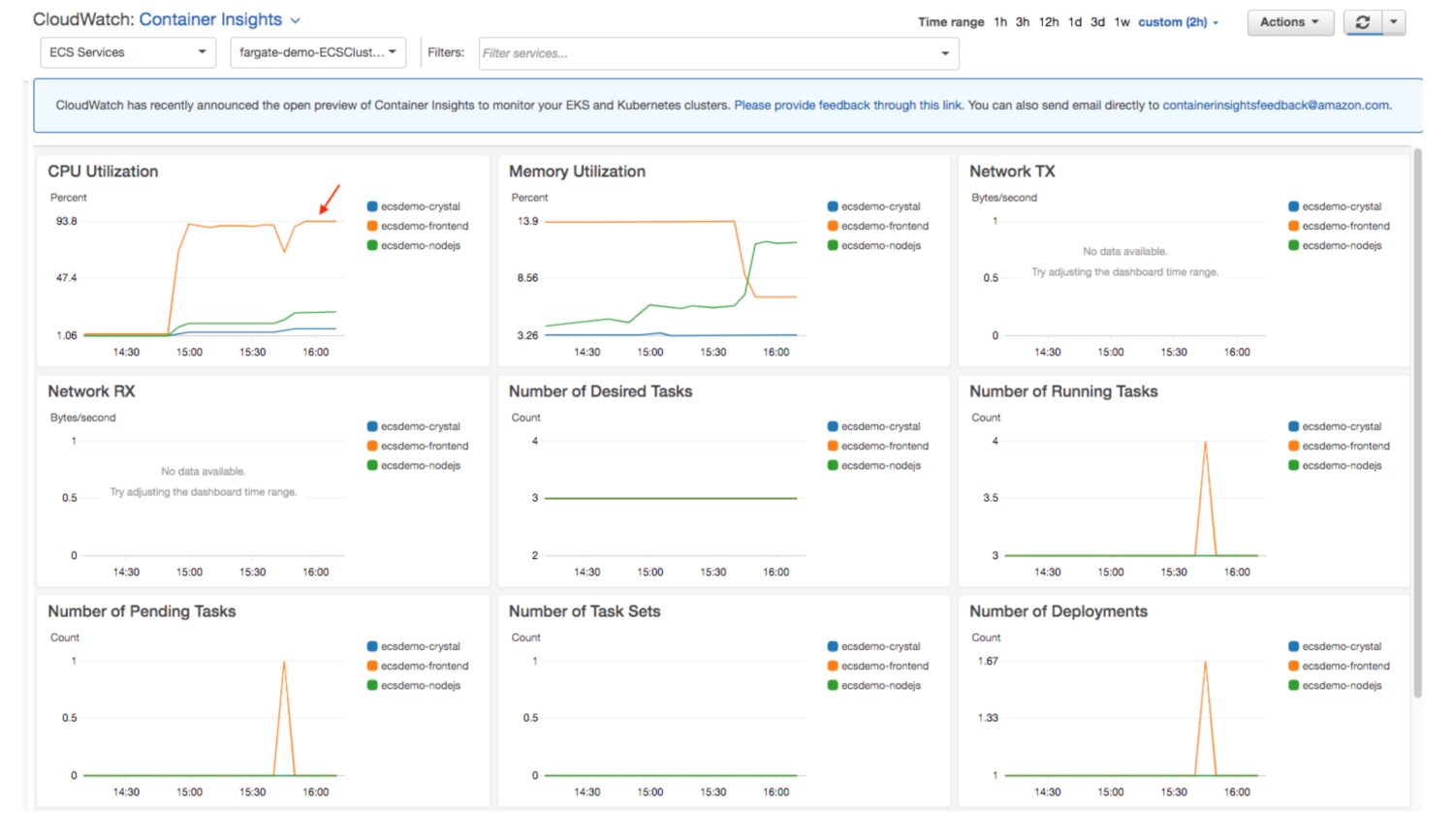Screen dimensions: 1454x840
Task: Set time range to 1d
Action: (x=1075, y=22)
